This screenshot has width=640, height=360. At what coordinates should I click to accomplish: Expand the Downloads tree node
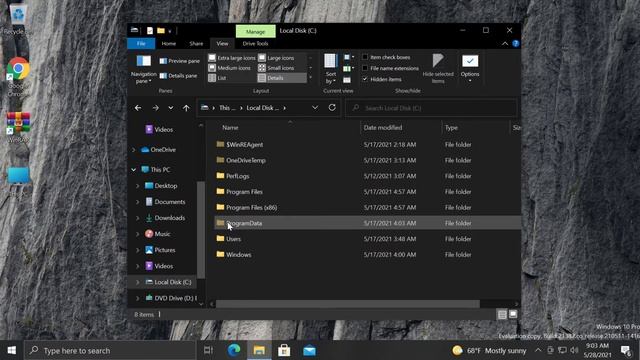138,218
